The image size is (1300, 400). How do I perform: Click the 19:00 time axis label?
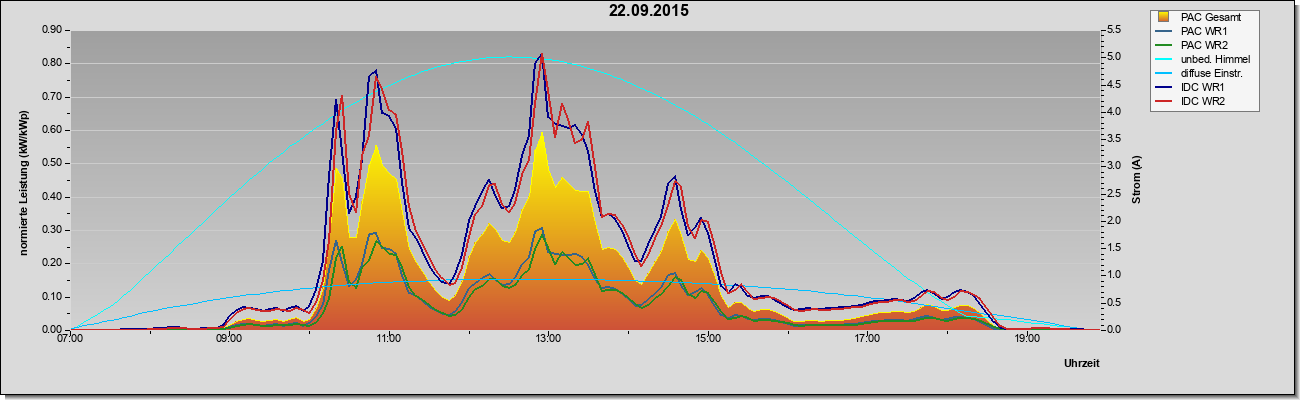[x=1027, y=339]
